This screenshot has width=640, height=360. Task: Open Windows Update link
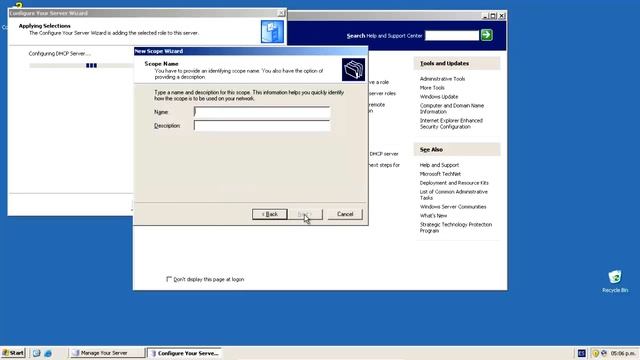(x=439, y=97)
